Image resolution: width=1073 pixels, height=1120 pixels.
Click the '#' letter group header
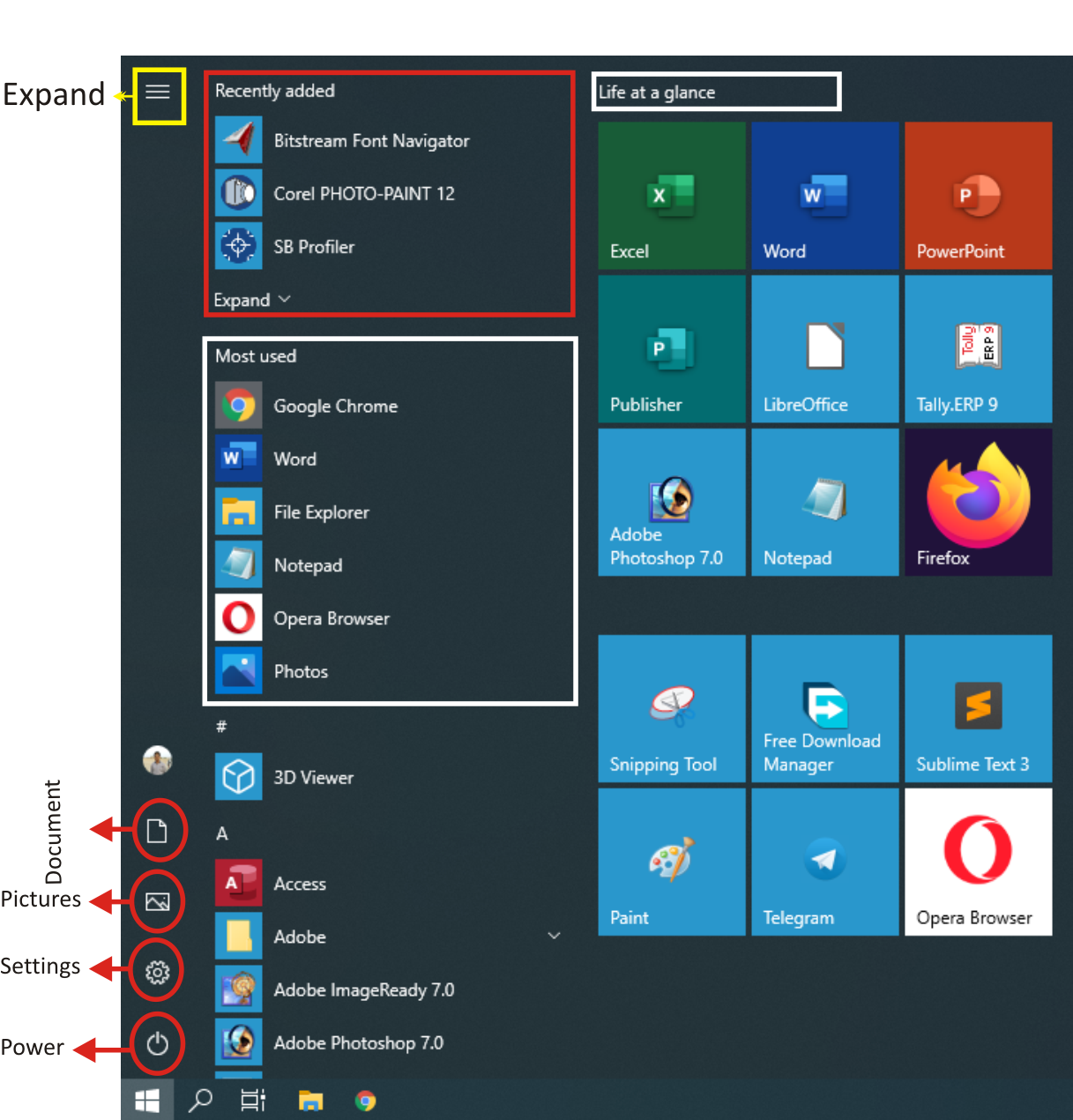click(221, 726)
